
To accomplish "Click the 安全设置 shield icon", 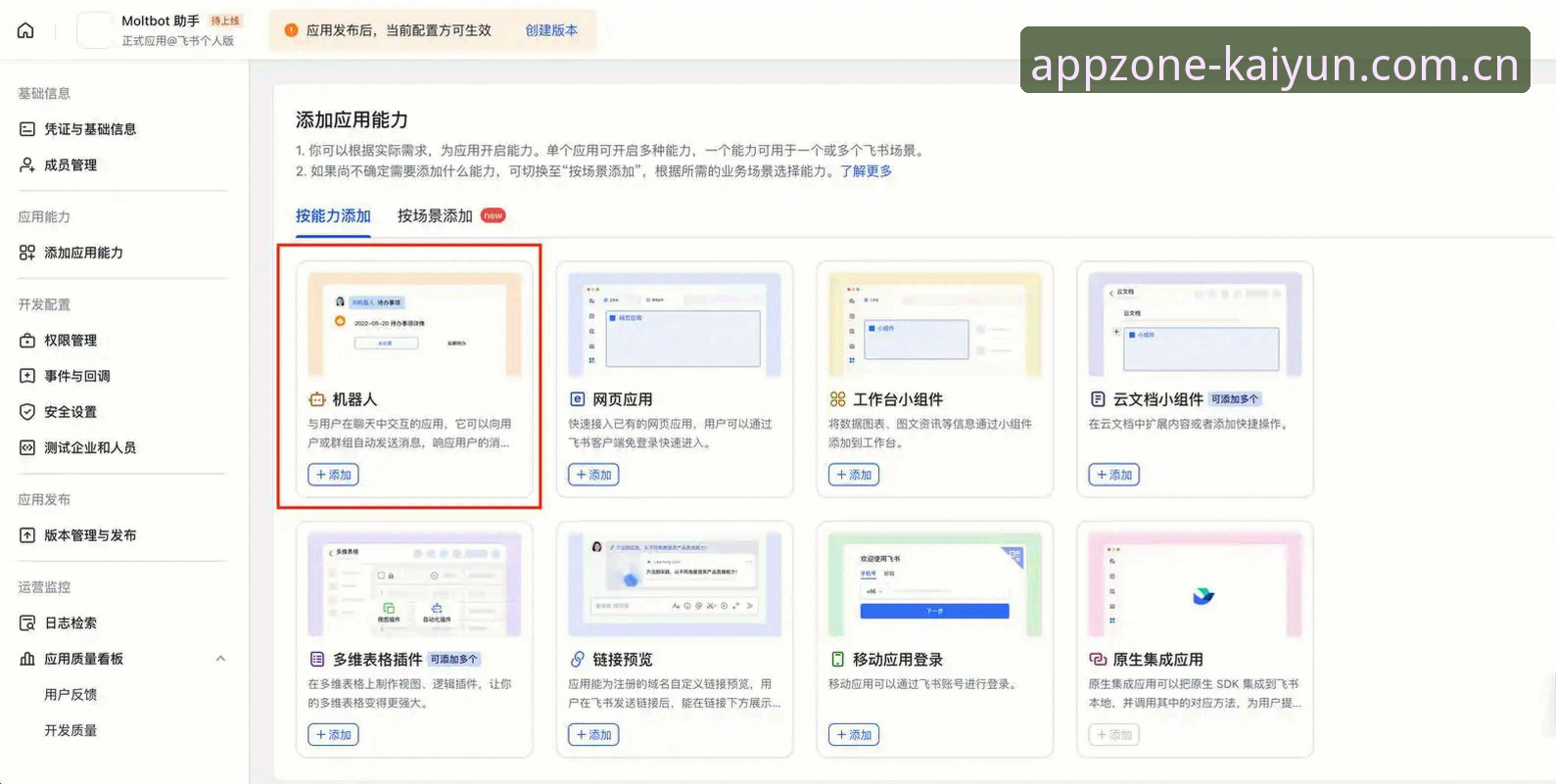I will click(27, 412).
